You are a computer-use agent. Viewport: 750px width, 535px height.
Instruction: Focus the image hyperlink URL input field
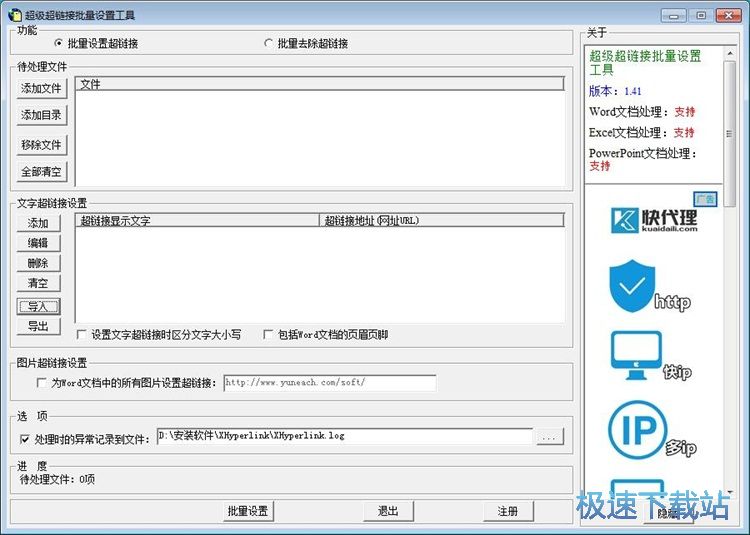click(330, 382)
